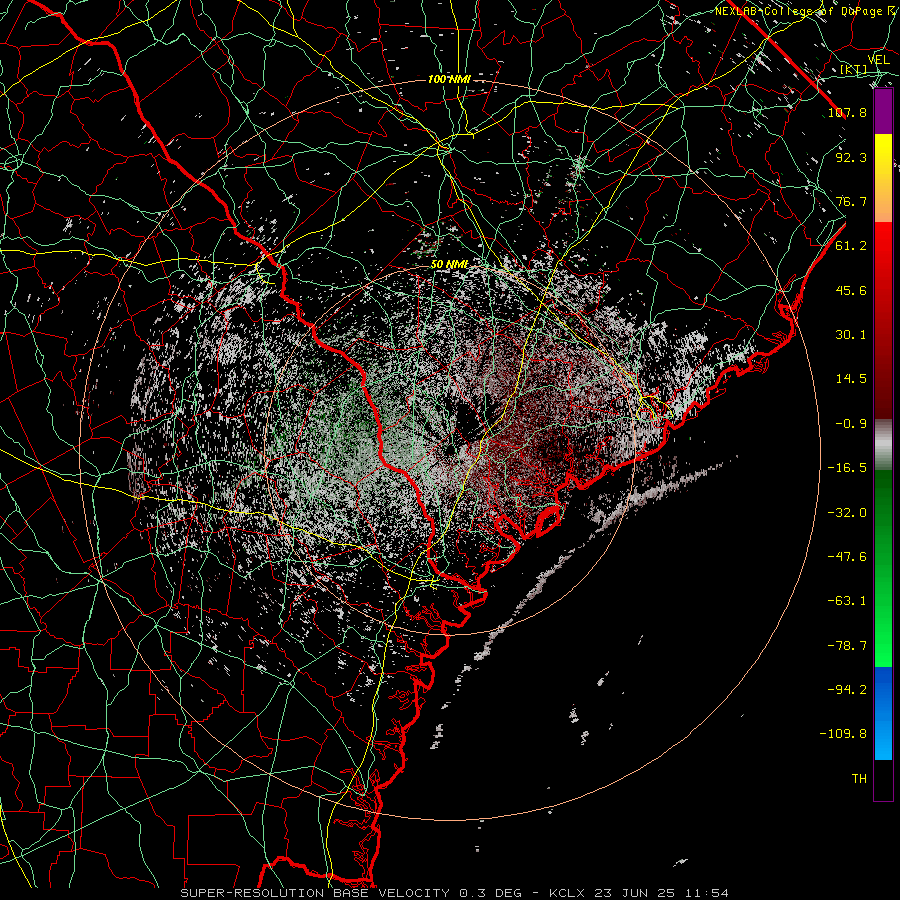The width and height of the screenshot is (900, 900).
Task: Click the KT units label
Action: point(854,70)
